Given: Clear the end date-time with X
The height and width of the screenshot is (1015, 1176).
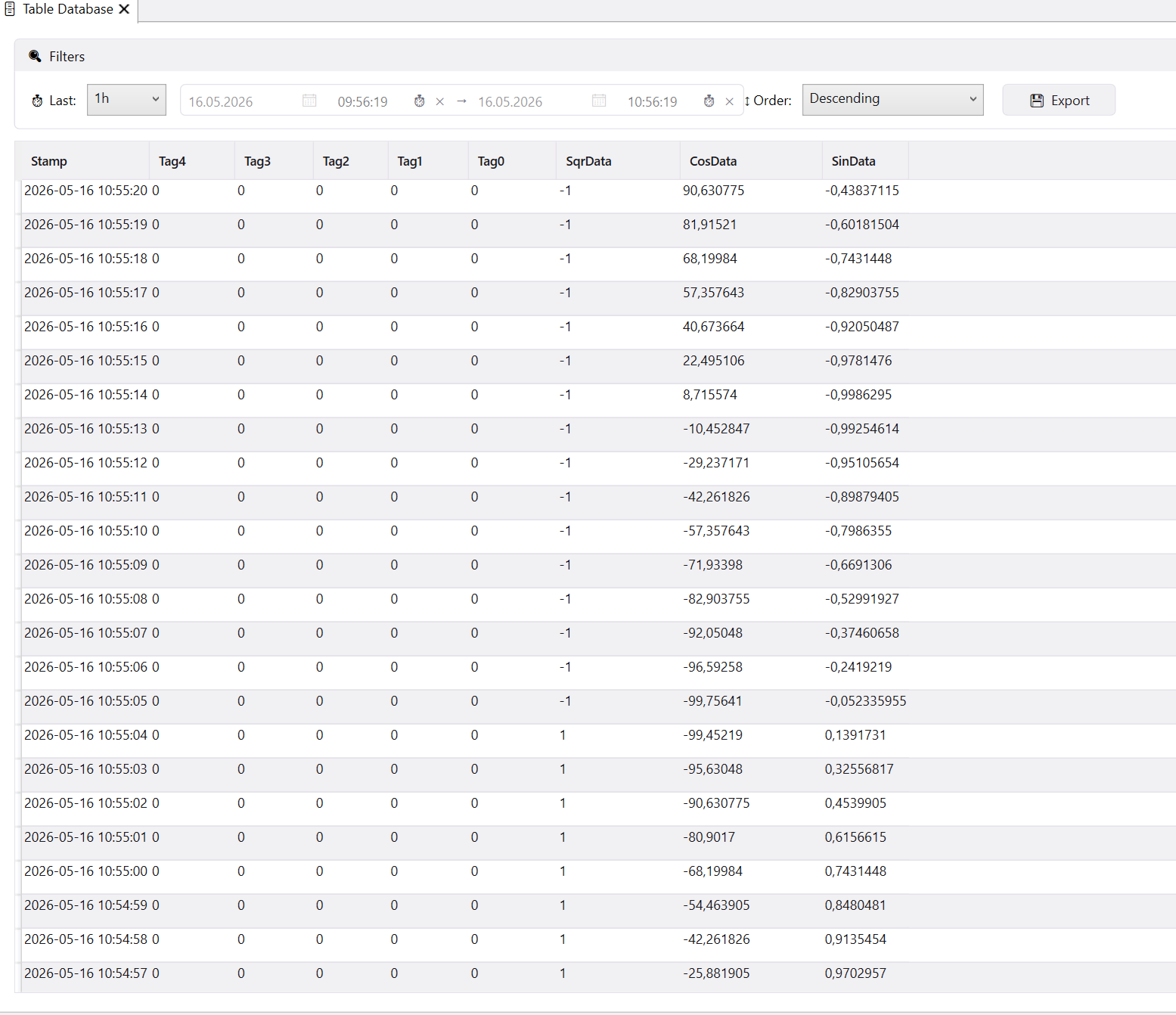Looking at the screenshot, I should [730, 101].
